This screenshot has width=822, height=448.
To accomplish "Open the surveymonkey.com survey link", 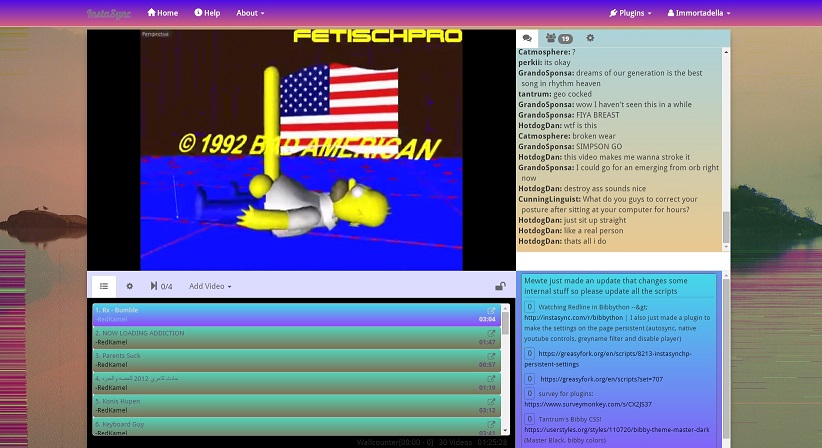I will coord(588,405).
